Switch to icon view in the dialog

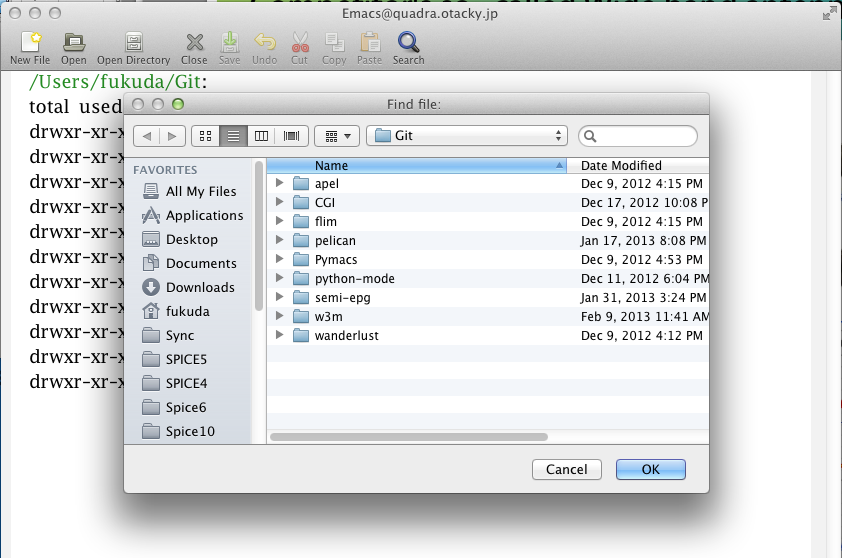[x=206, y=136]
